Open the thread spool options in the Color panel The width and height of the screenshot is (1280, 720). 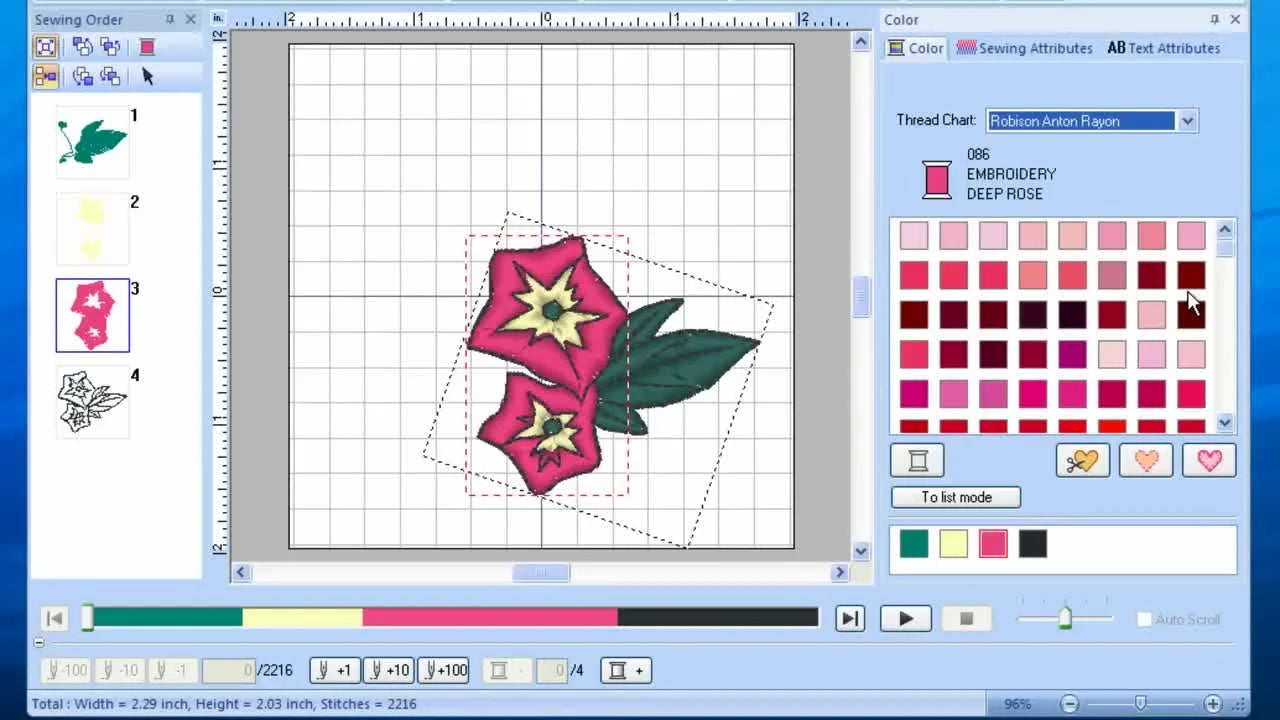(917, 460)
